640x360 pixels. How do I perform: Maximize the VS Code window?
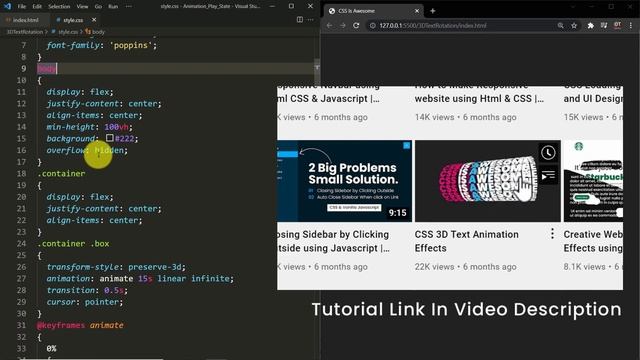coord(291,6)
